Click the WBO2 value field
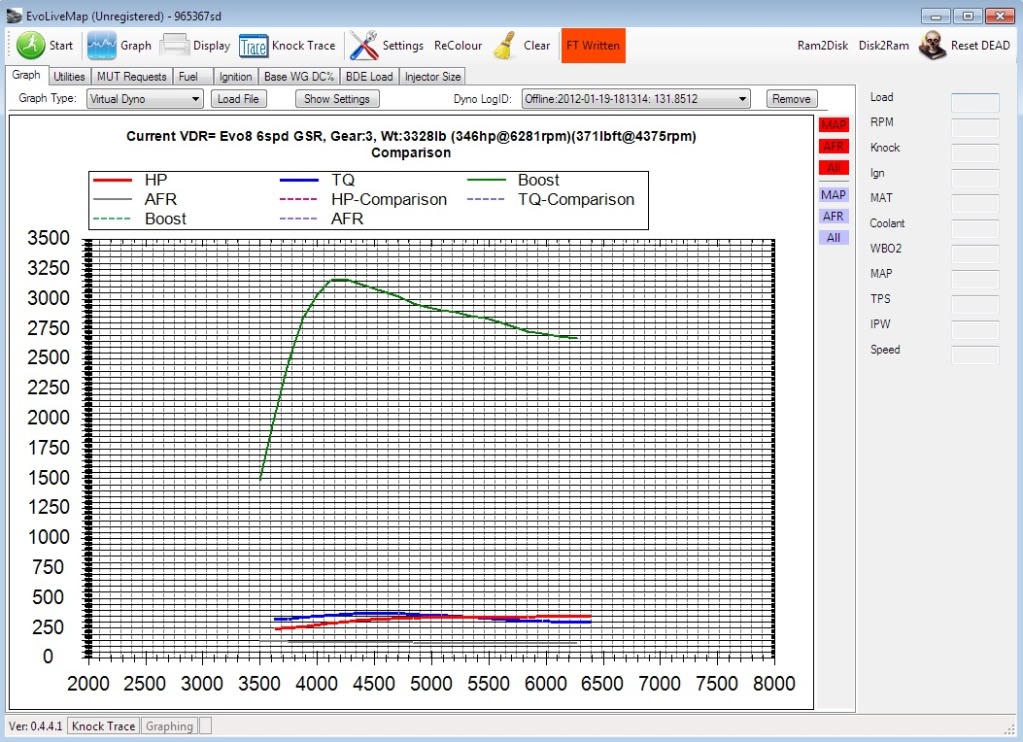 [975, 254]
